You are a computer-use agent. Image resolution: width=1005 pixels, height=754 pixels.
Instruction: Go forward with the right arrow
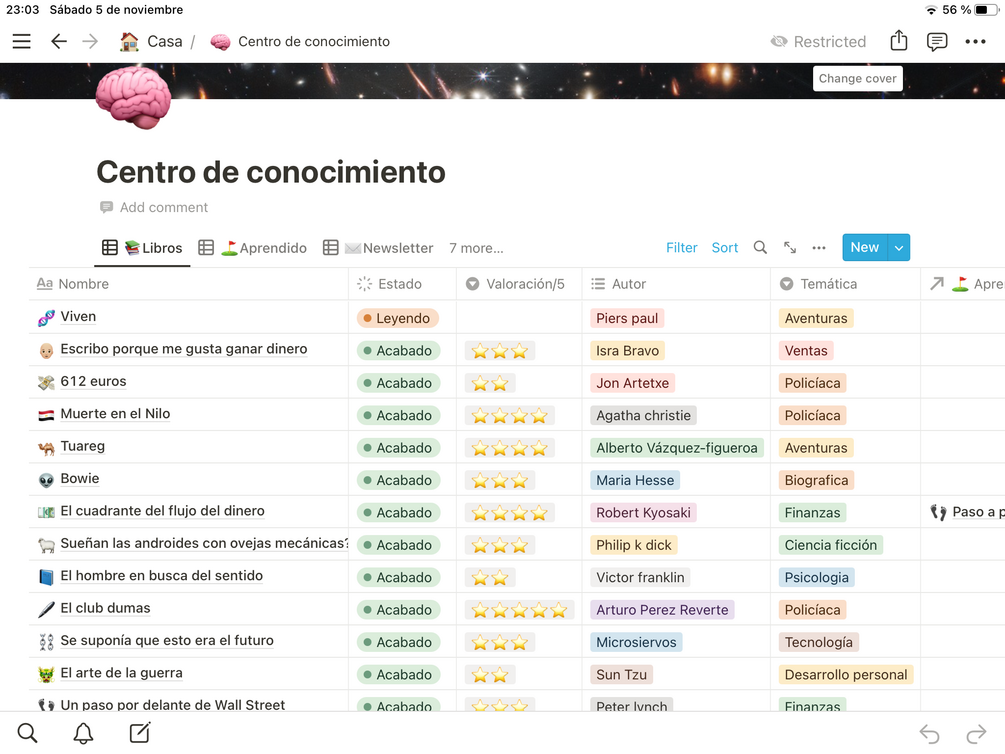(x=90, y=42)
